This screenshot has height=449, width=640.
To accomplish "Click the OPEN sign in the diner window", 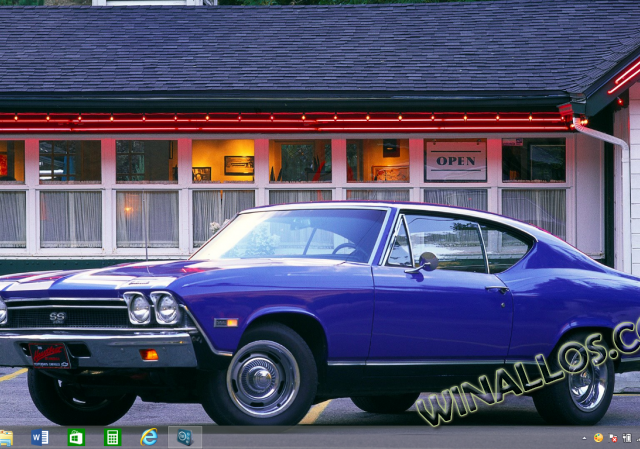I will click(x=456, y=160).
